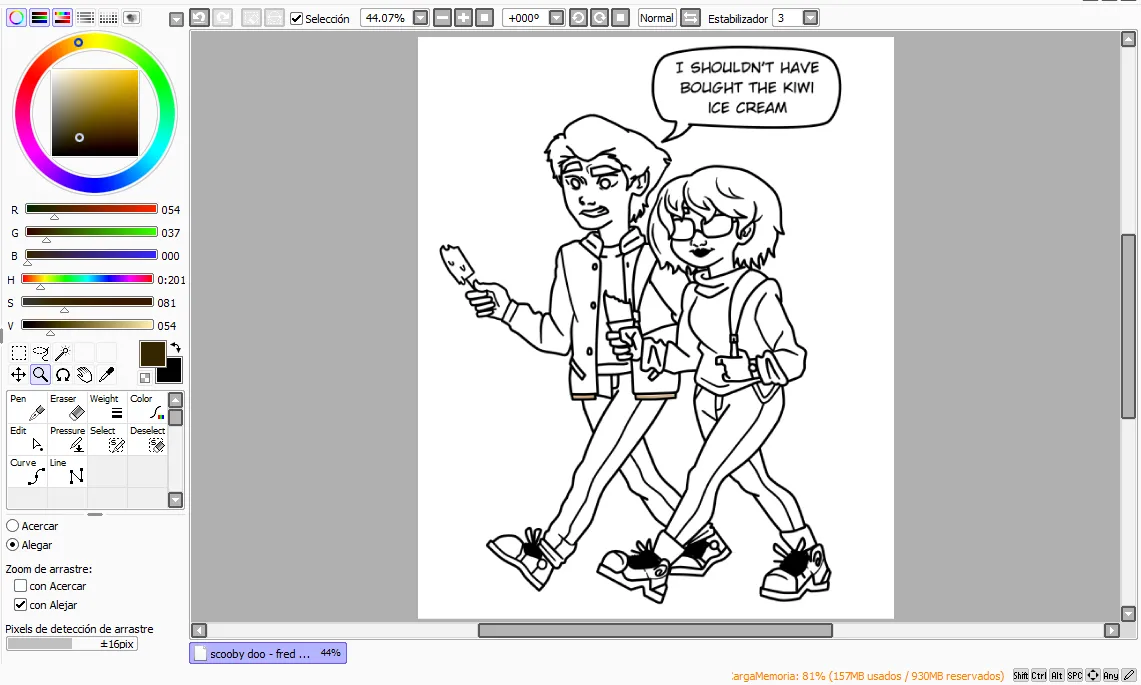Disable the con Alejar checkbox
Screen dimensions: 1141x685
tap(20, 605)
